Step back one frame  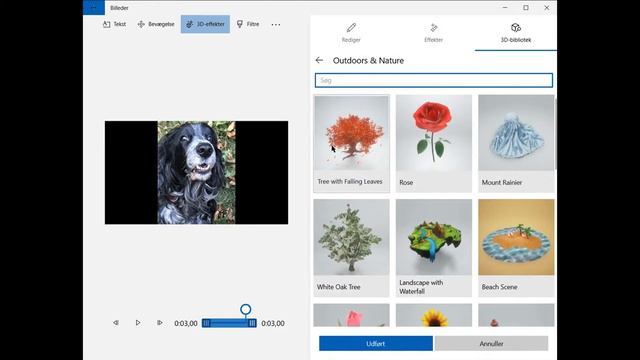pos(116,323)
